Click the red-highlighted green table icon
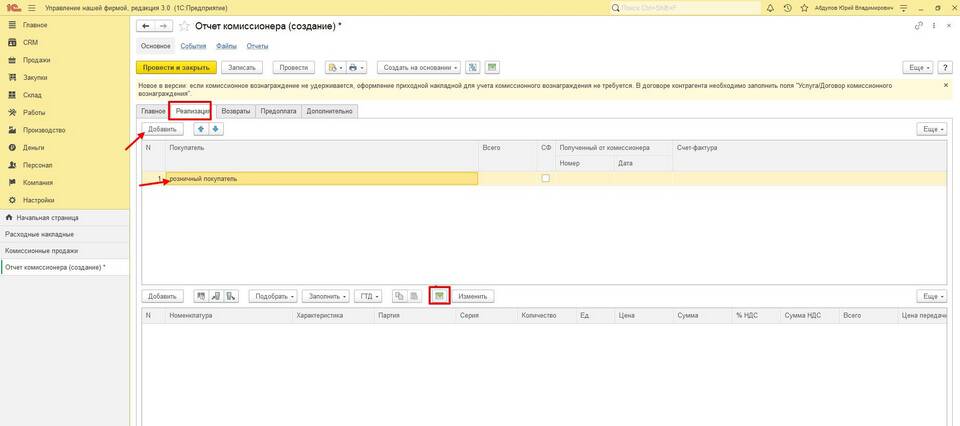Screen dimensions: 960x426 click(x=439, y=296)
